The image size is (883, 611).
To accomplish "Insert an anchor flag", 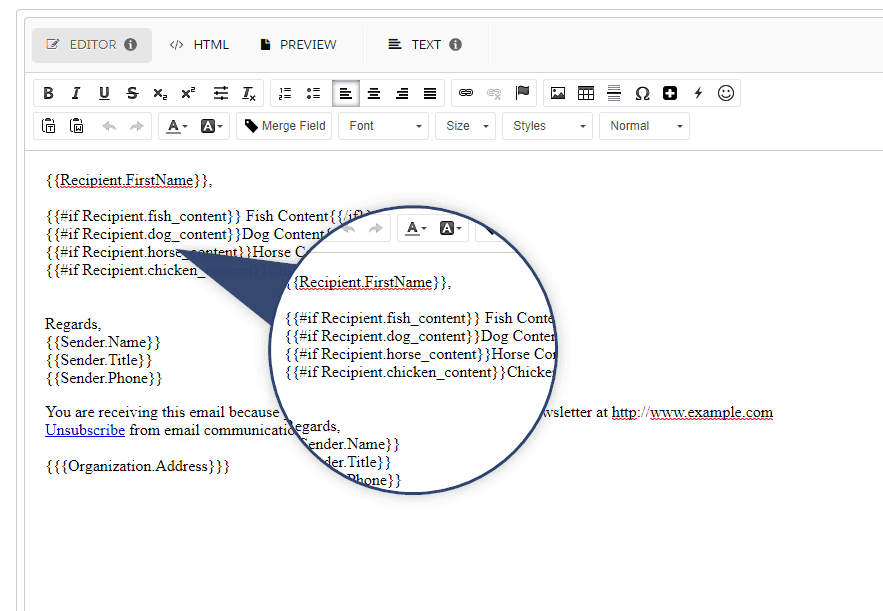I will pos(522,93).
